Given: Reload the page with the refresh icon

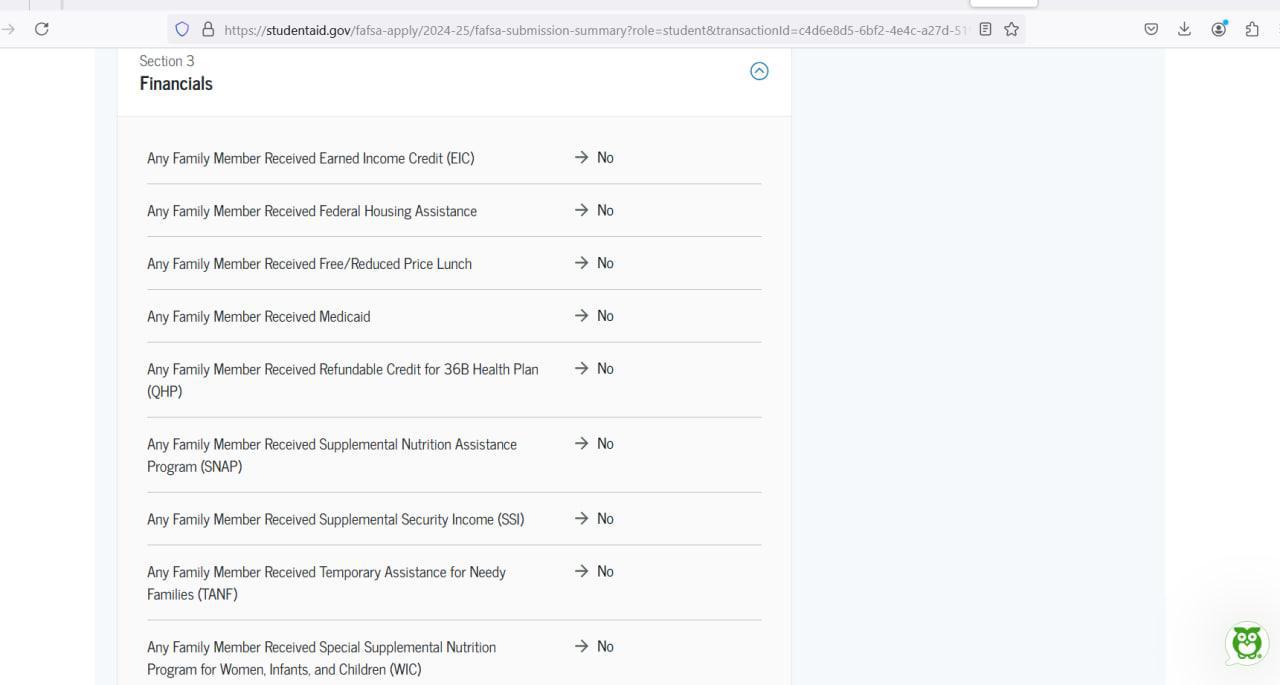Looking at the screenshot, I should click(x=41, y=29).
